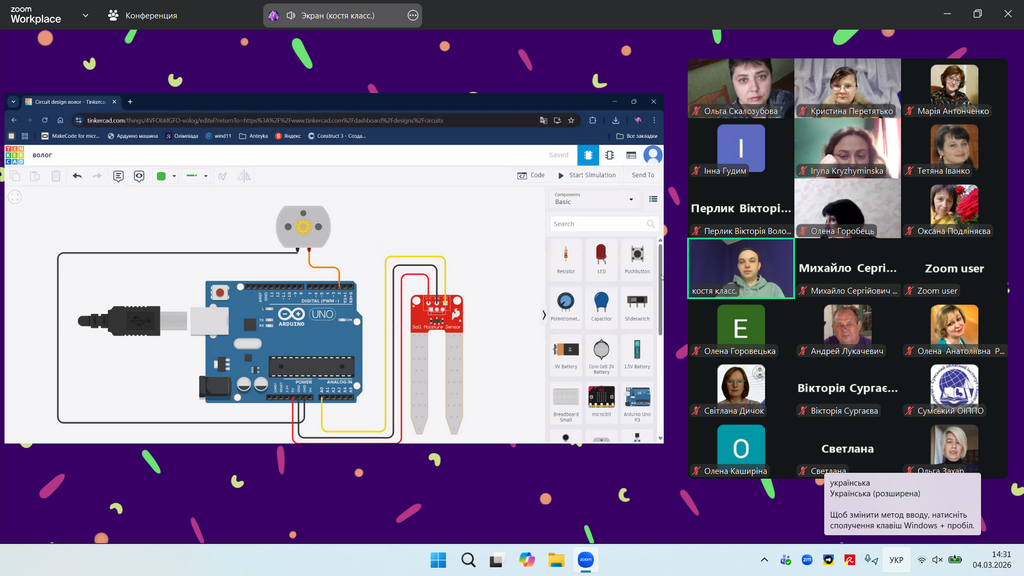Expand the Zoom Workplace dropdown chevron
This screenshot has width=1024, height=576.
84,16
